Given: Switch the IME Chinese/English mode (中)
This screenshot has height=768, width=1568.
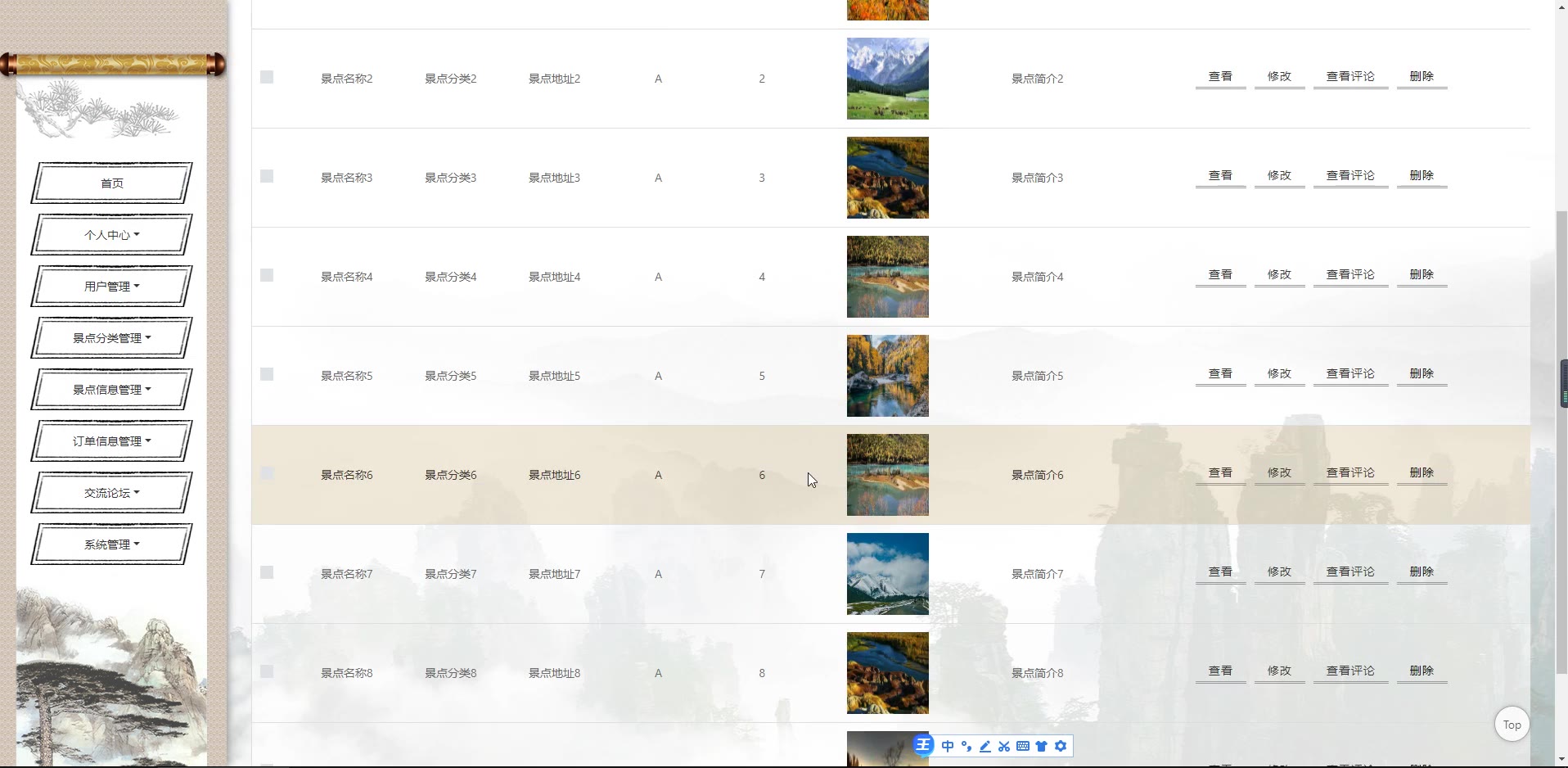Looking at the screenshot, I should point(948,746).
